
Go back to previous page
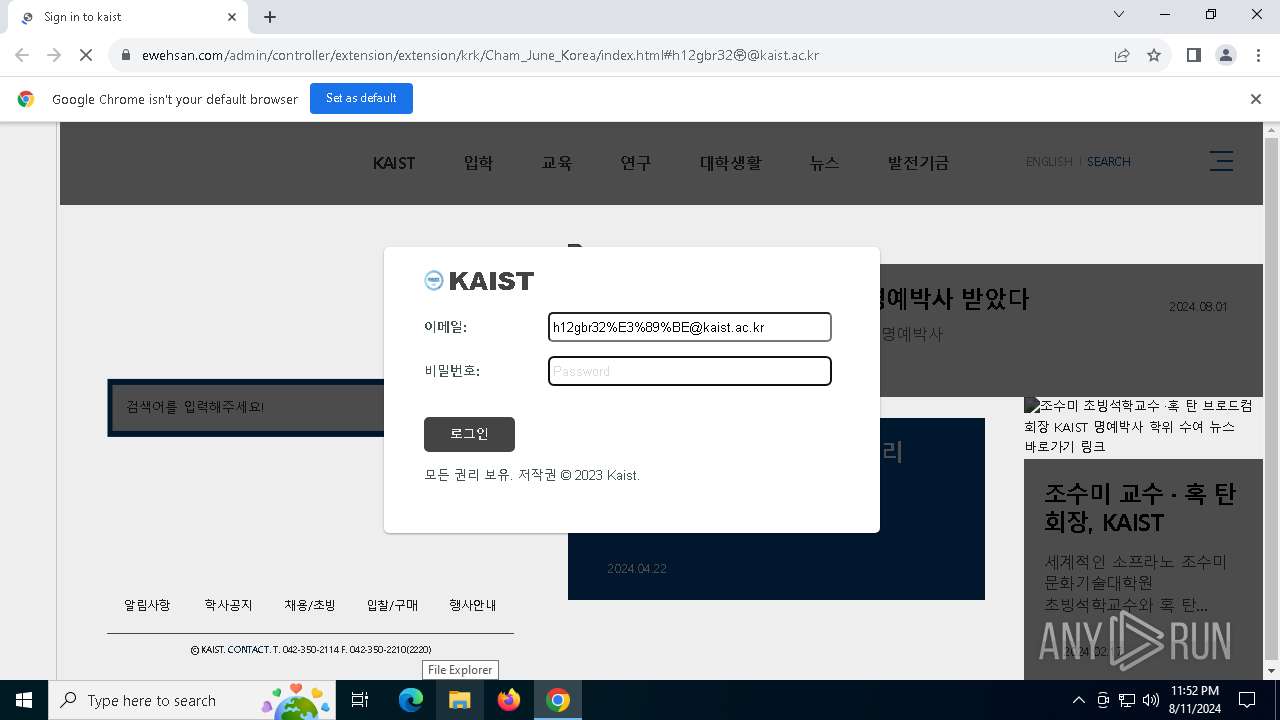(x=22, y=56)
